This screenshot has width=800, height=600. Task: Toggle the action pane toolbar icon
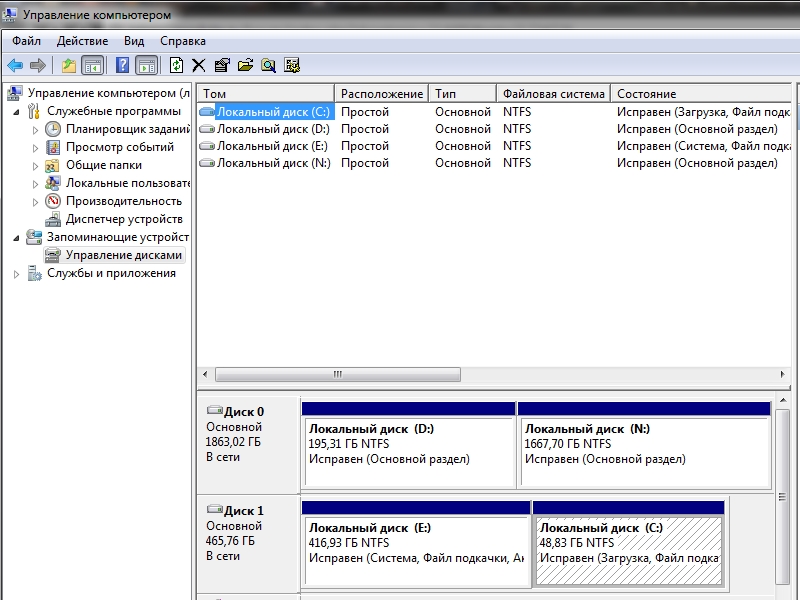click(x=146, y=65)
